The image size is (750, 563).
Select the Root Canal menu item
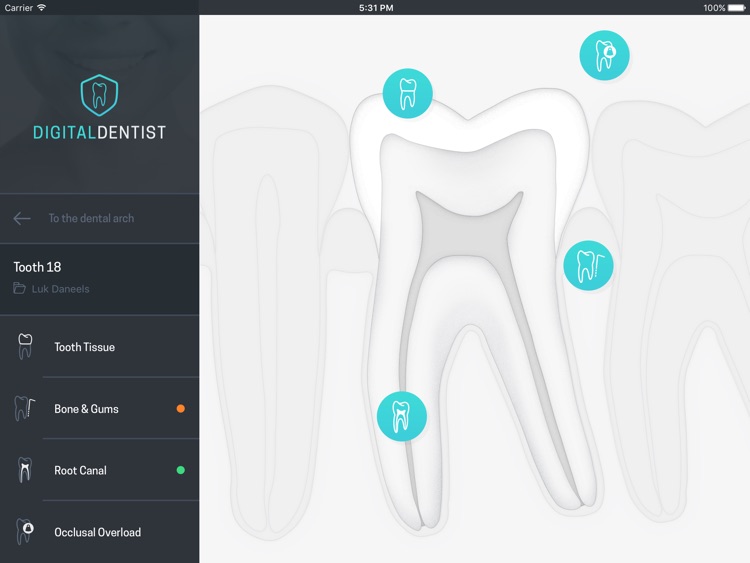(99, 470)
